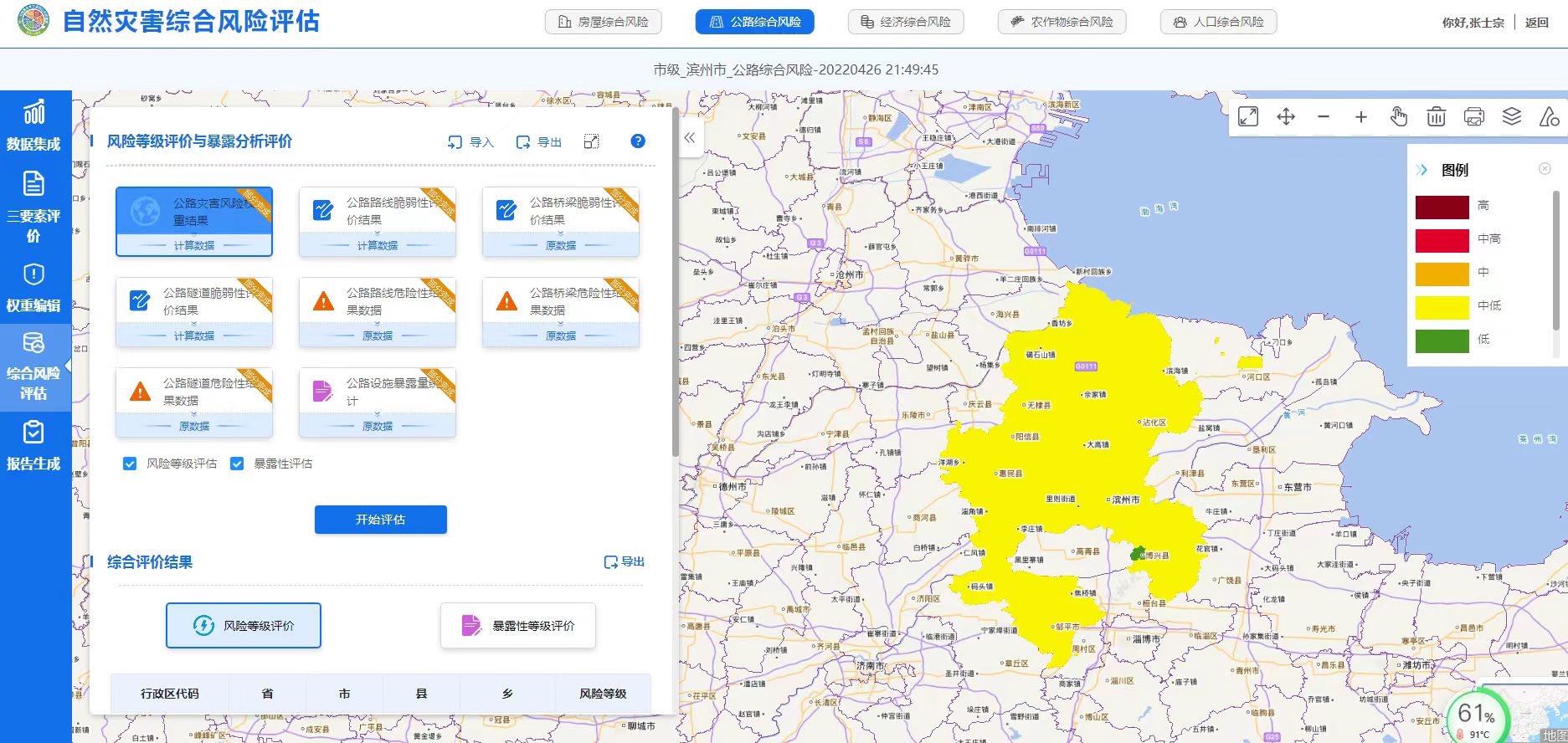This screenshot has width=1568, height=743.
Task: Expand 原数据 under 公路隧道危险性结果数据
Action: (194, 426)
